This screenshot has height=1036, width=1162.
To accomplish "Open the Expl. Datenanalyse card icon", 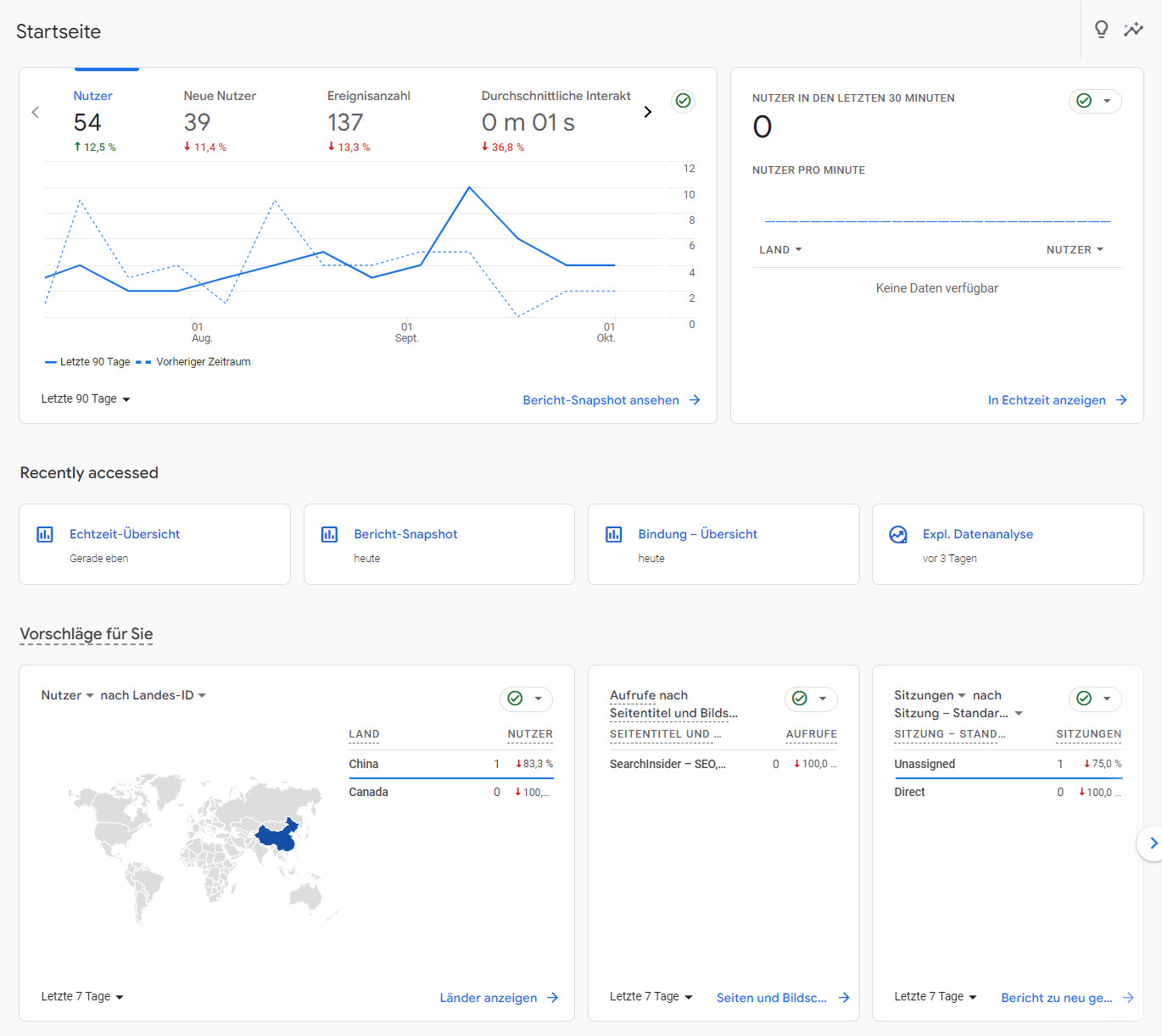I will [x=898, y=534].
